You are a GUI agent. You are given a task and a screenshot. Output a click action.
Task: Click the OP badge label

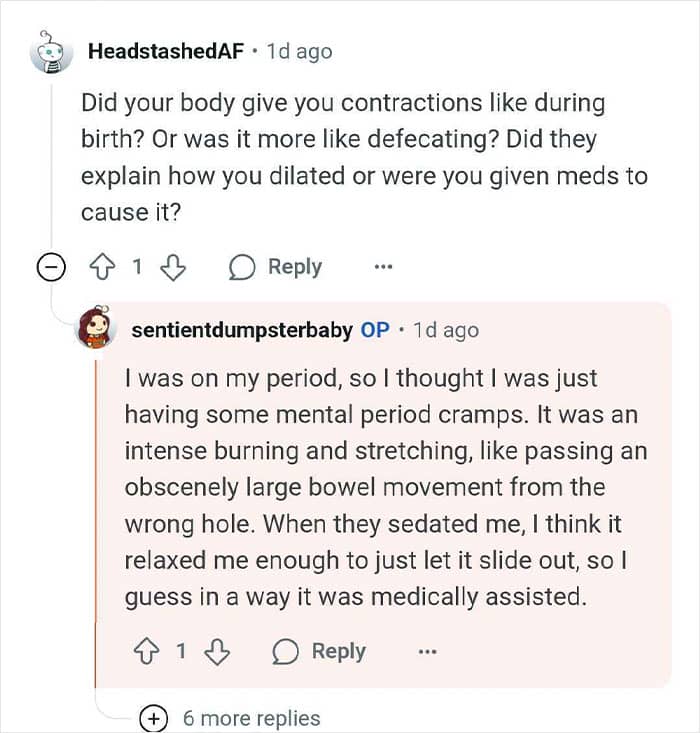click(x=375, y=330)
